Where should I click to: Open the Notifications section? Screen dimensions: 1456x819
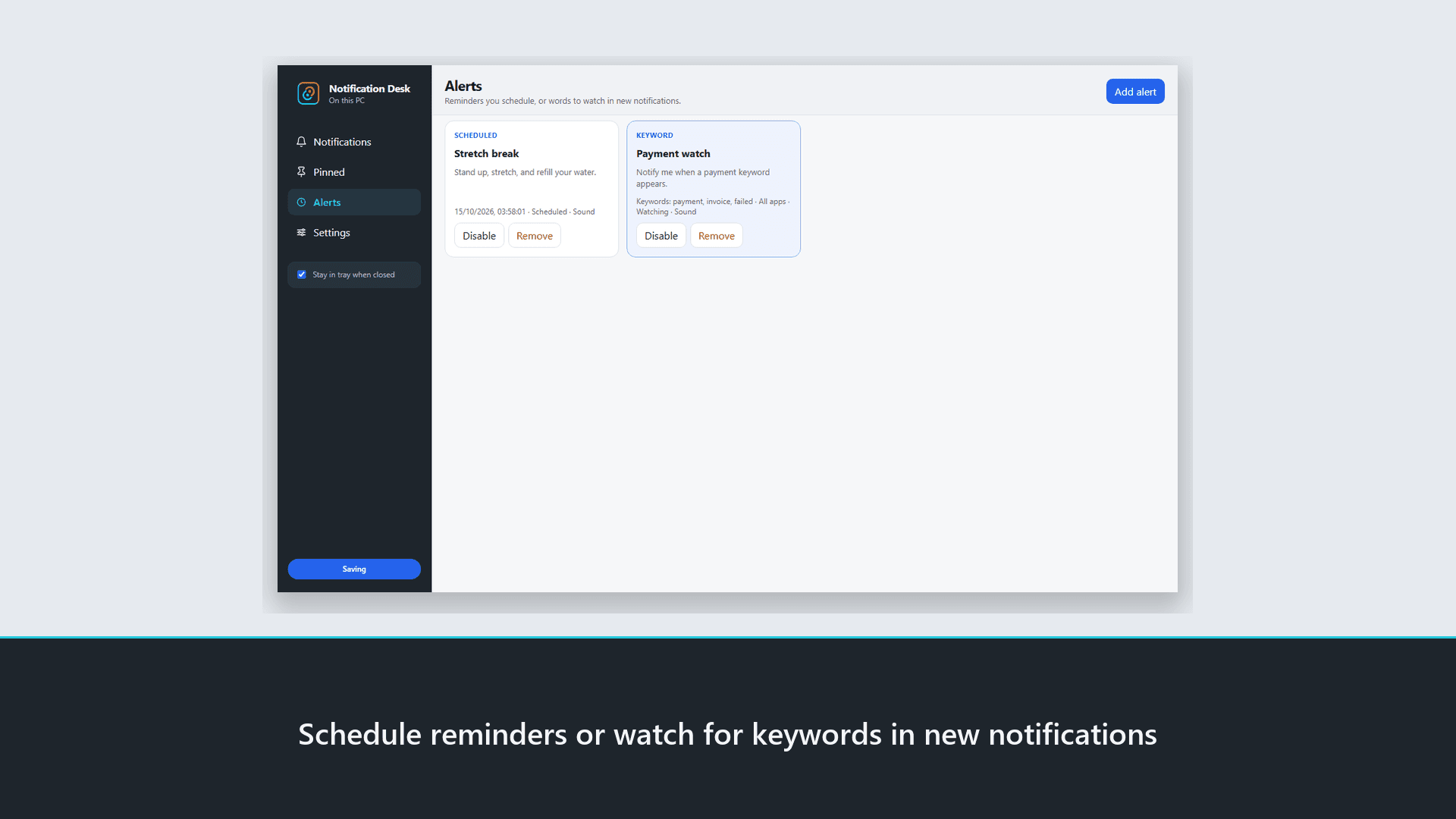tap(354, 142)
